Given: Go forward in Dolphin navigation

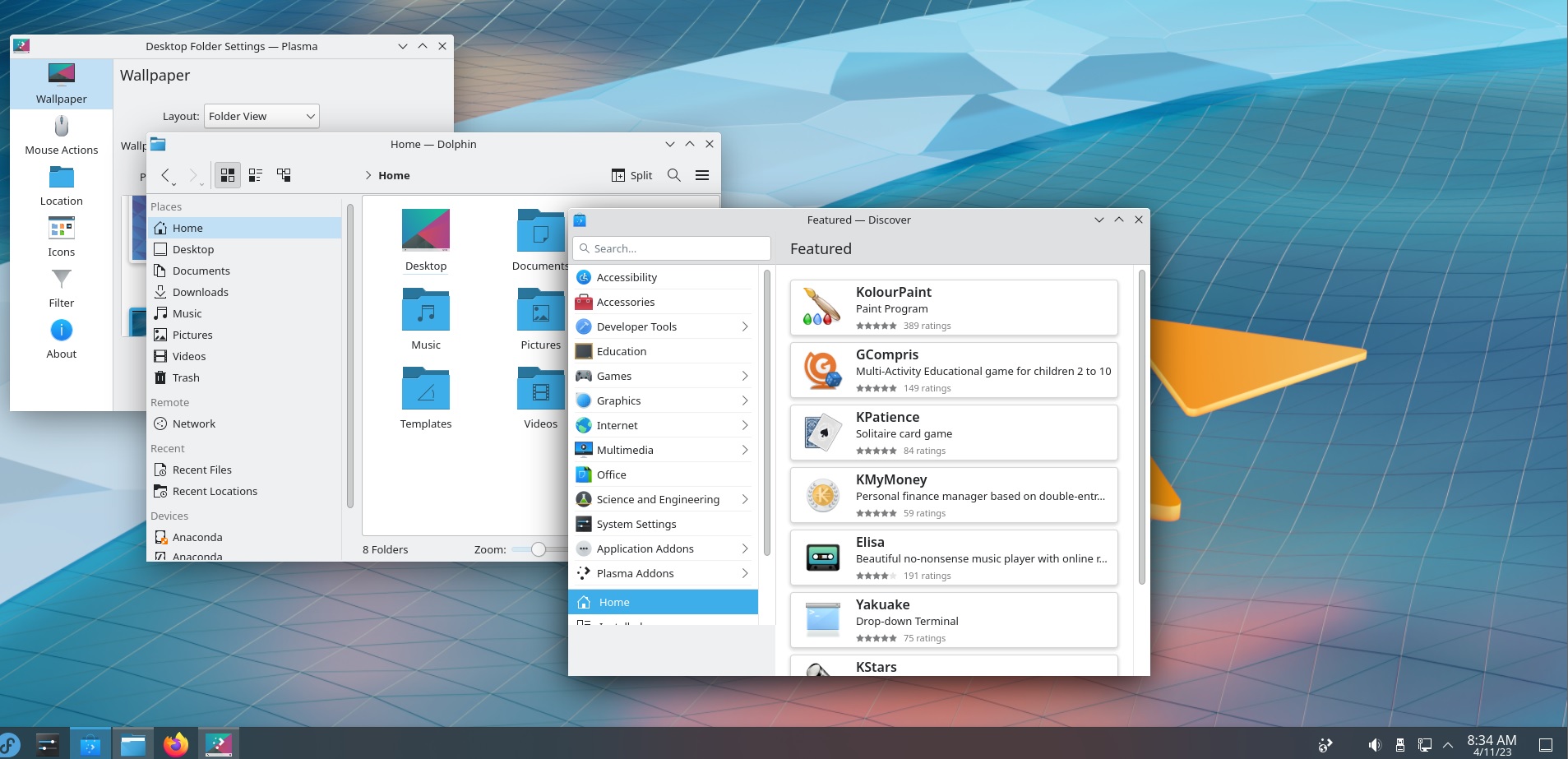Looking at the screenshot, I should tap(193, 175).
